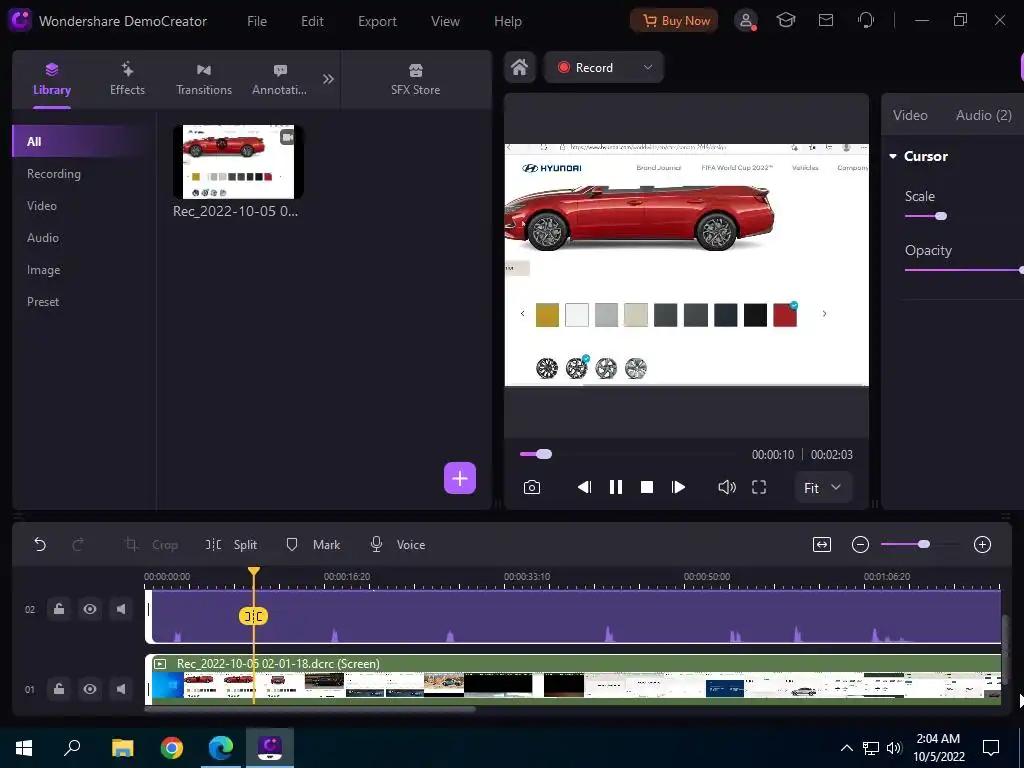This screenshot has width=1024, height=768.
Task: Take a snapshot with camera icon
Action: [532, 487]
